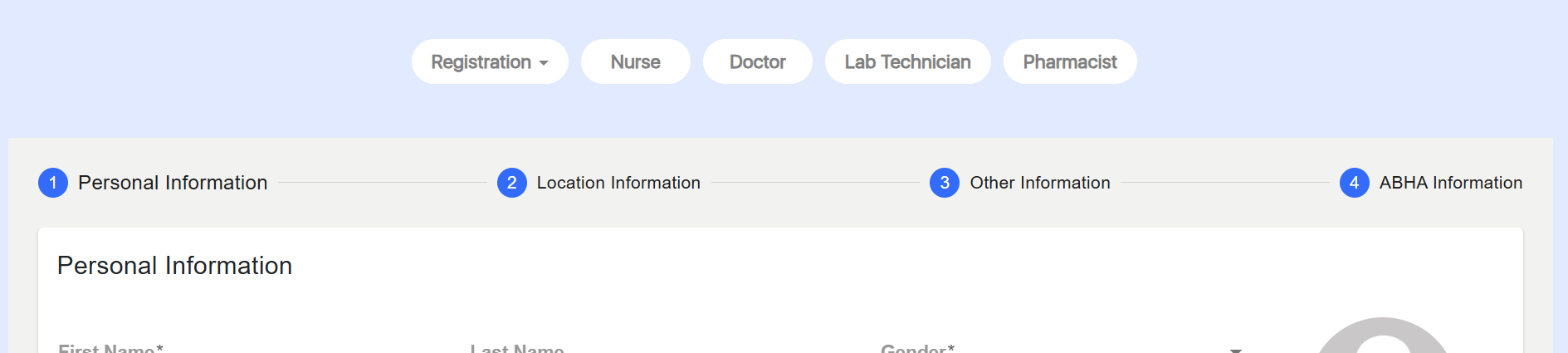This screenshot has height=353, width=1568.
Task: Click the caret arrow beside Registration
Action: pos(544,63)
